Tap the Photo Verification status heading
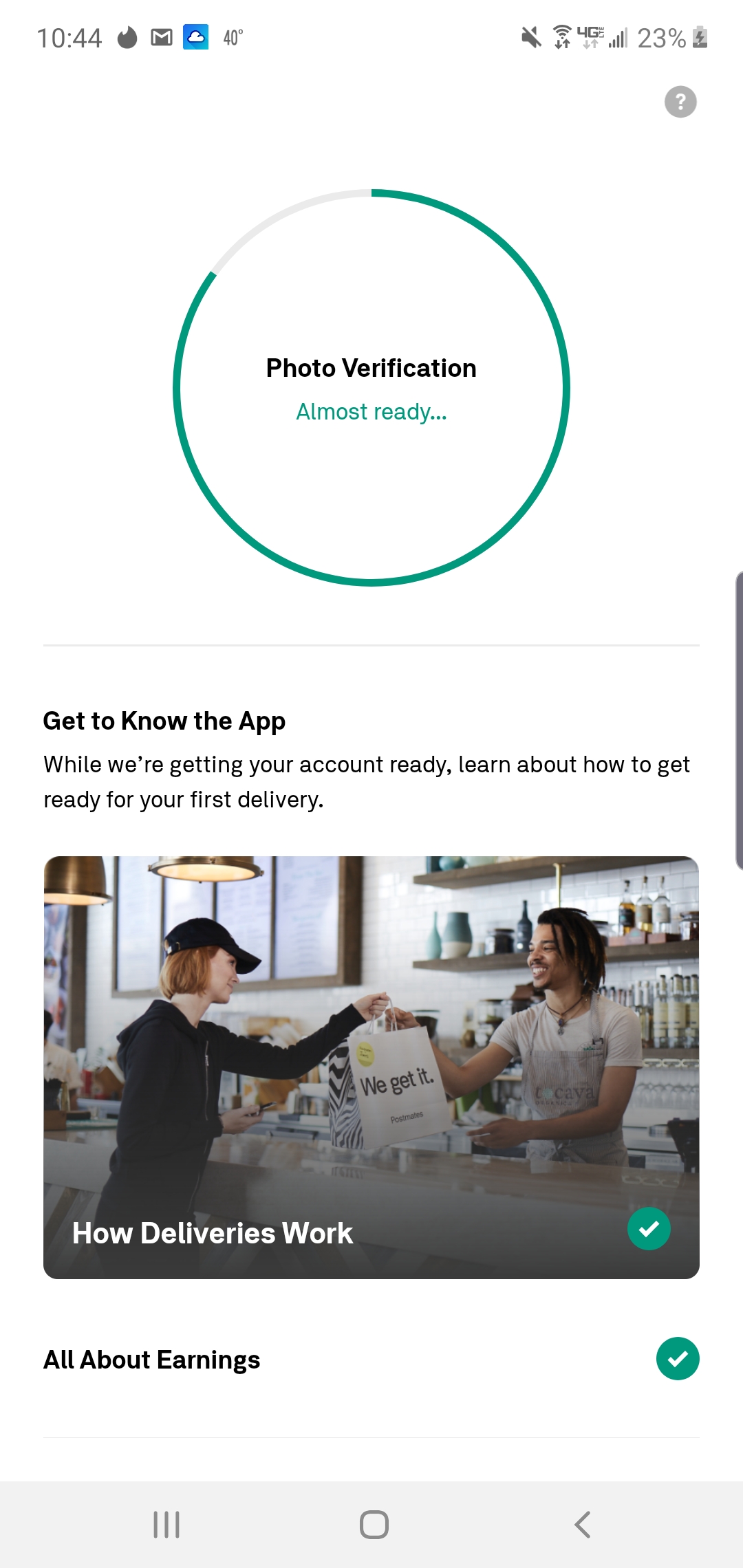 click(x=371, y=368)
